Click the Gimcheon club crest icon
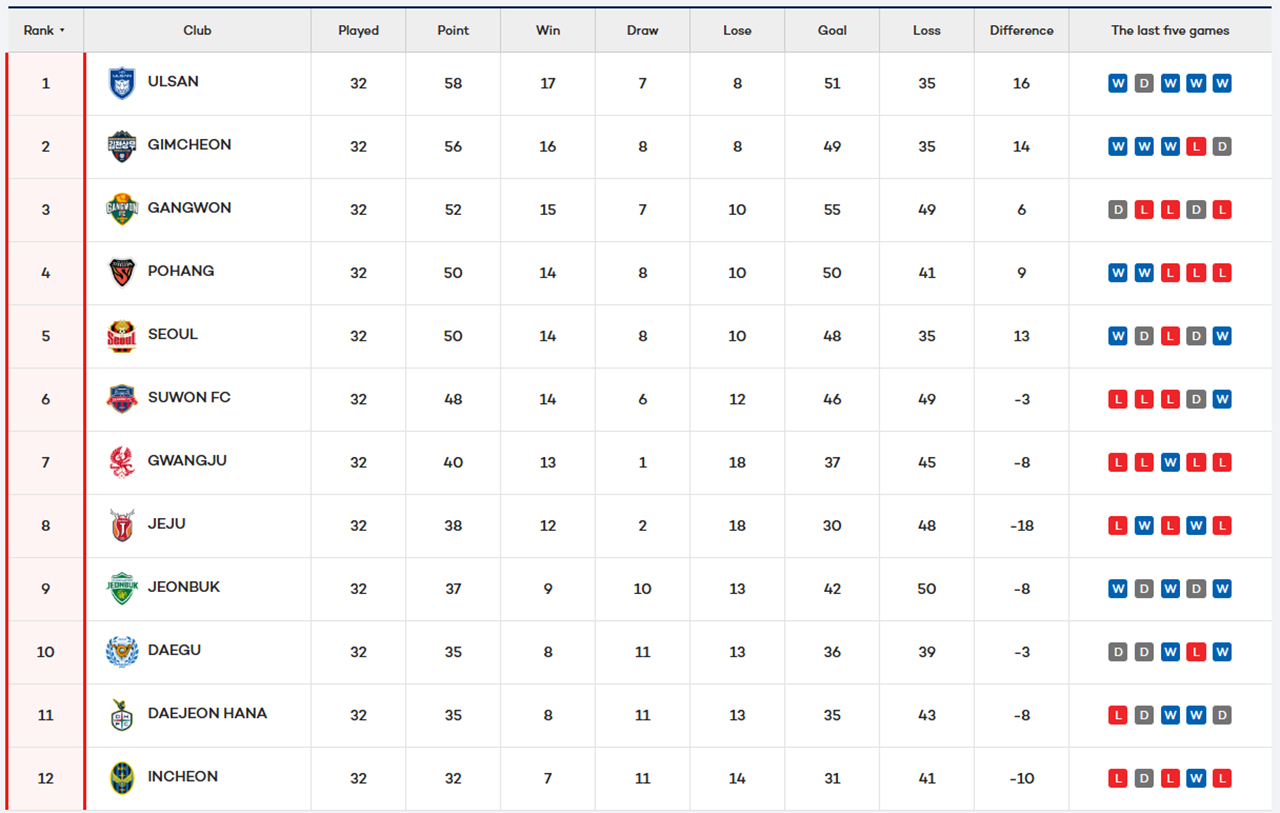The width and height of the screenshot is (1280, 813). [122, 146]
